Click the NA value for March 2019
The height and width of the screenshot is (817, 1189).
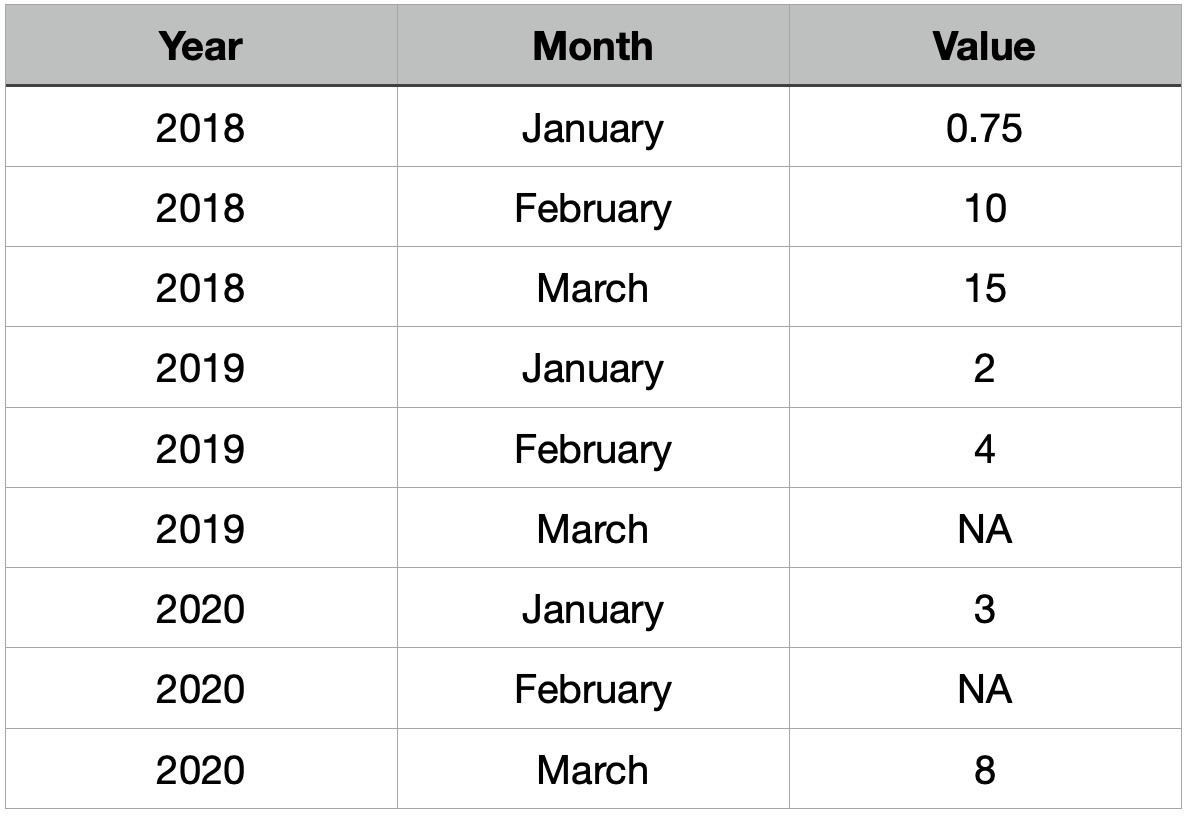pyautogui.click(x=984, y=529)
